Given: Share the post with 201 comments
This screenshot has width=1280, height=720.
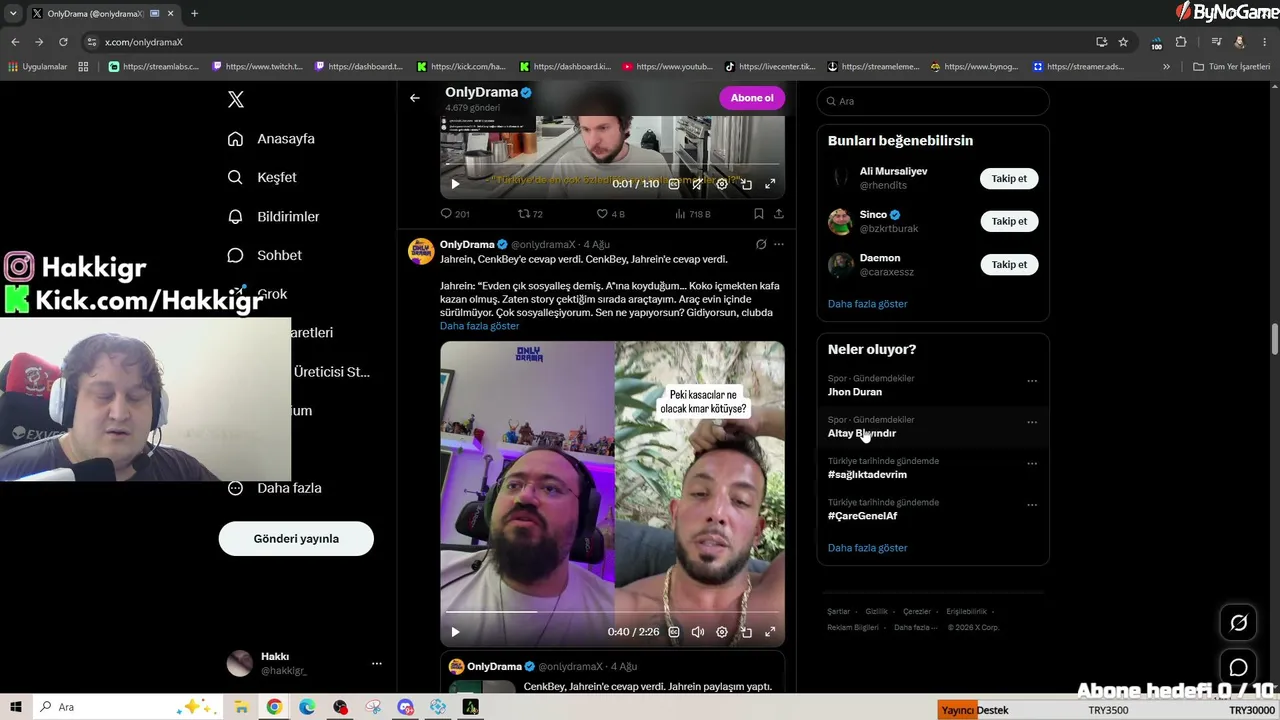Looking at the screenshot, I should 779,214.
